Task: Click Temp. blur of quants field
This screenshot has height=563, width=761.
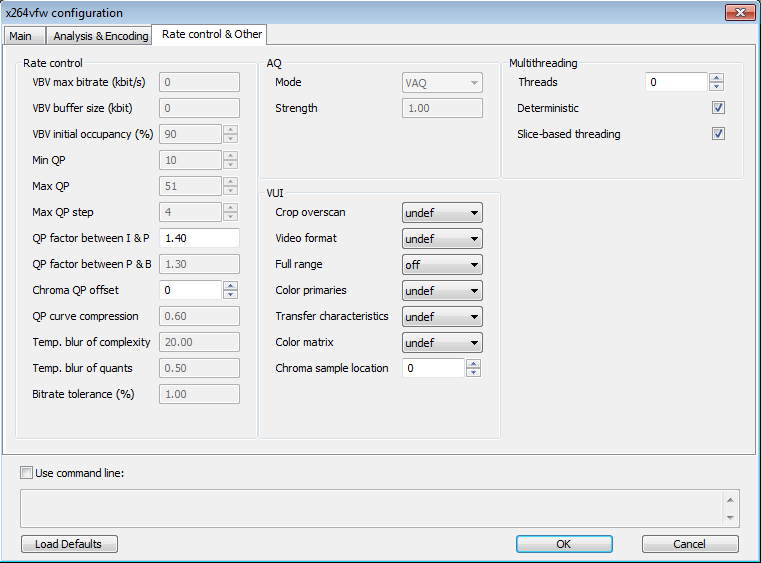Action: [x=199, y=368]
